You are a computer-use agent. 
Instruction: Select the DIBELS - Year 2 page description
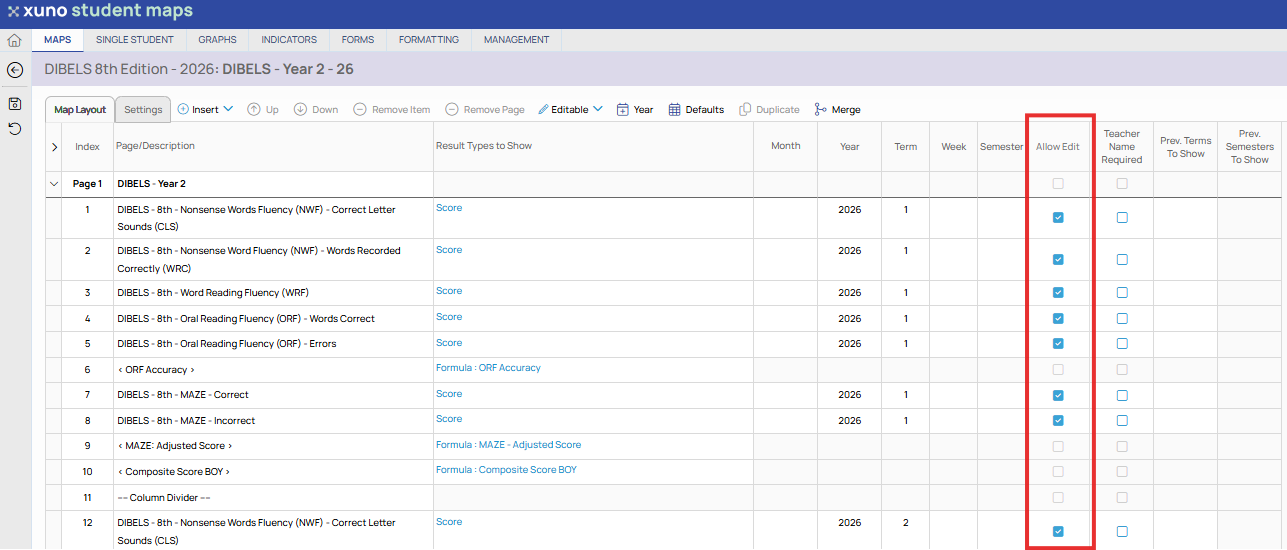point(152,184)
